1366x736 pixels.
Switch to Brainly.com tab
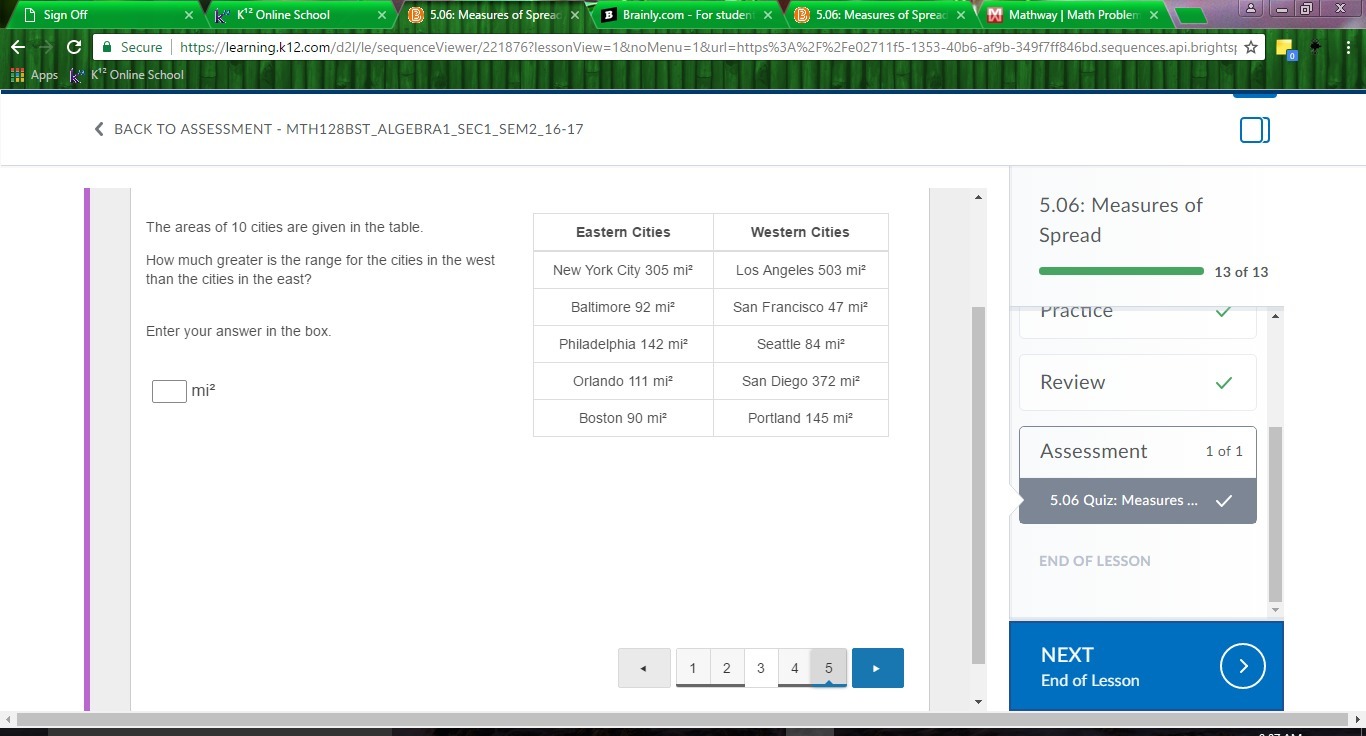coord(685,15)
